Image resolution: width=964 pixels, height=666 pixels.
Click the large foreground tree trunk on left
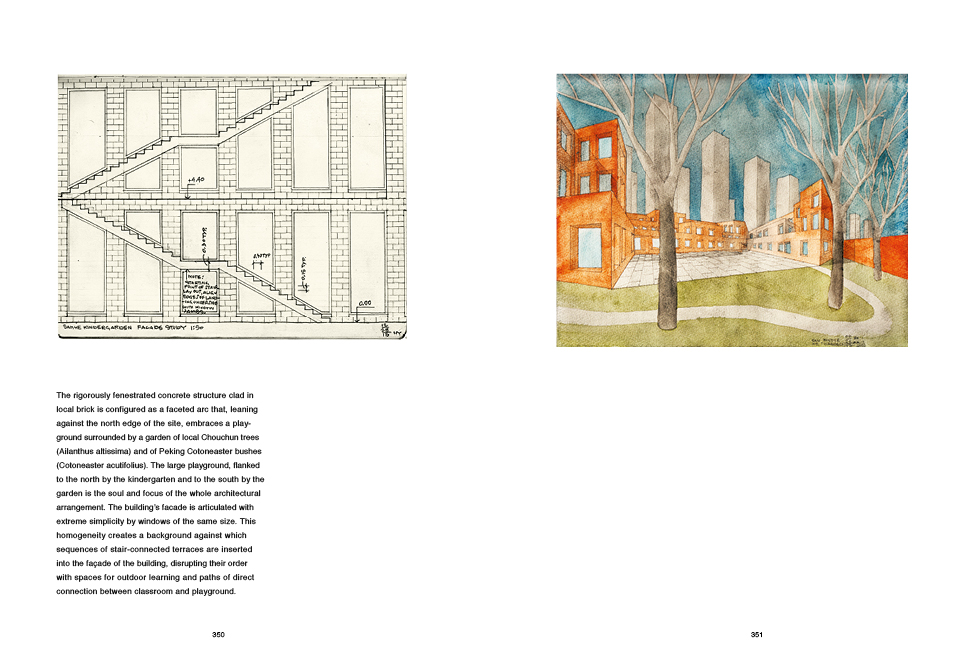tap(669, 270)
